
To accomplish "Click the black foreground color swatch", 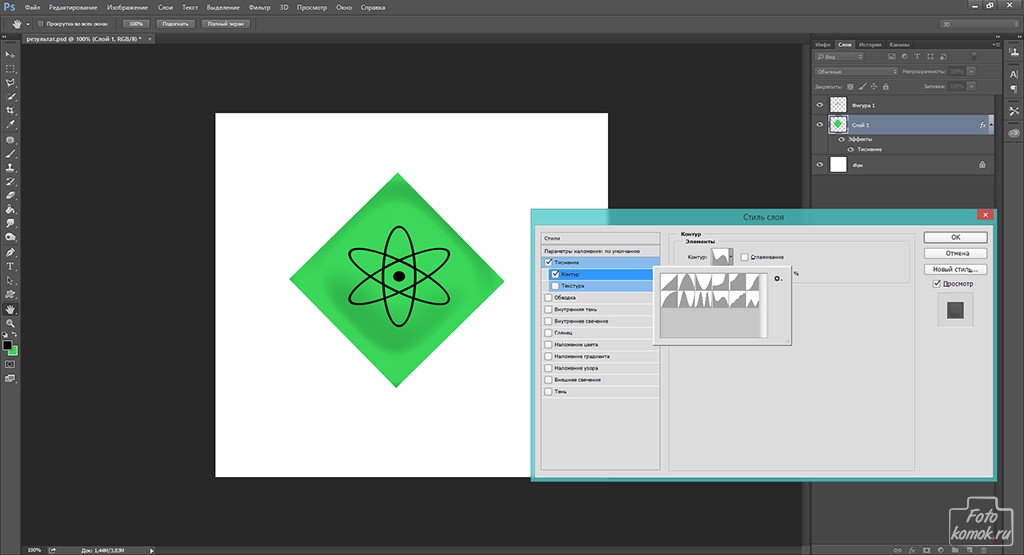I will tap(7, 345).
